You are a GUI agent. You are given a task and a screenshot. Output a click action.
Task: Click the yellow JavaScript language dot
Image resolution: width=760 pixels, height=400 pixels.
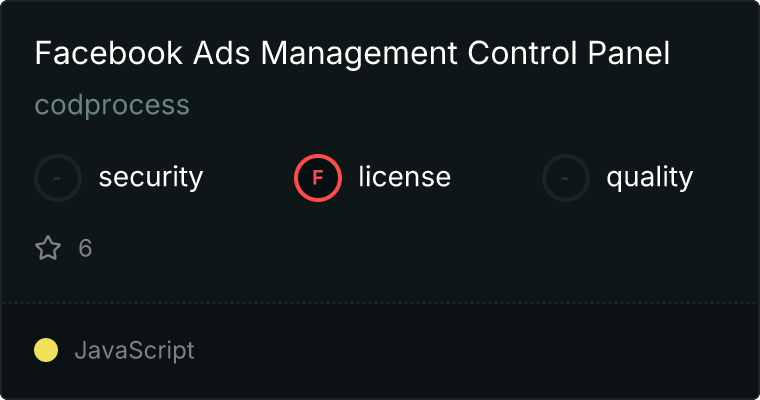pyautogui.click(x=46, y=350)
